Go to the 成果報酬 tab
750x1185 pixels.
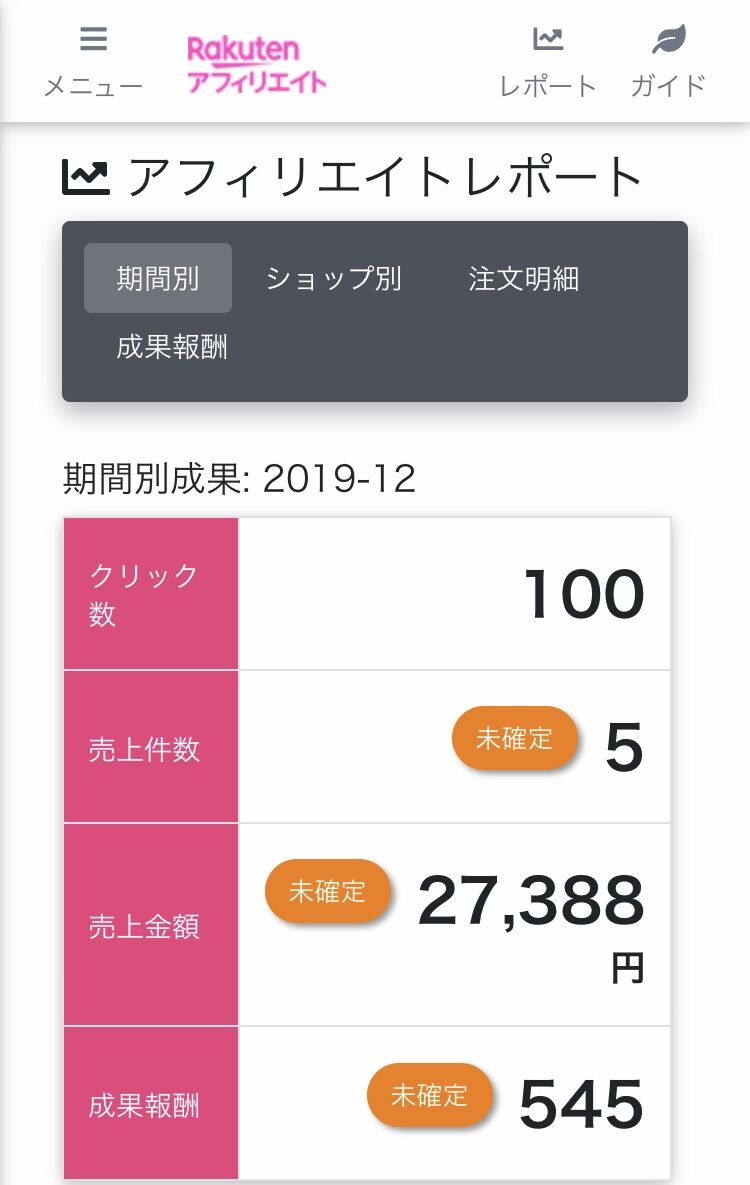(172, 347)
